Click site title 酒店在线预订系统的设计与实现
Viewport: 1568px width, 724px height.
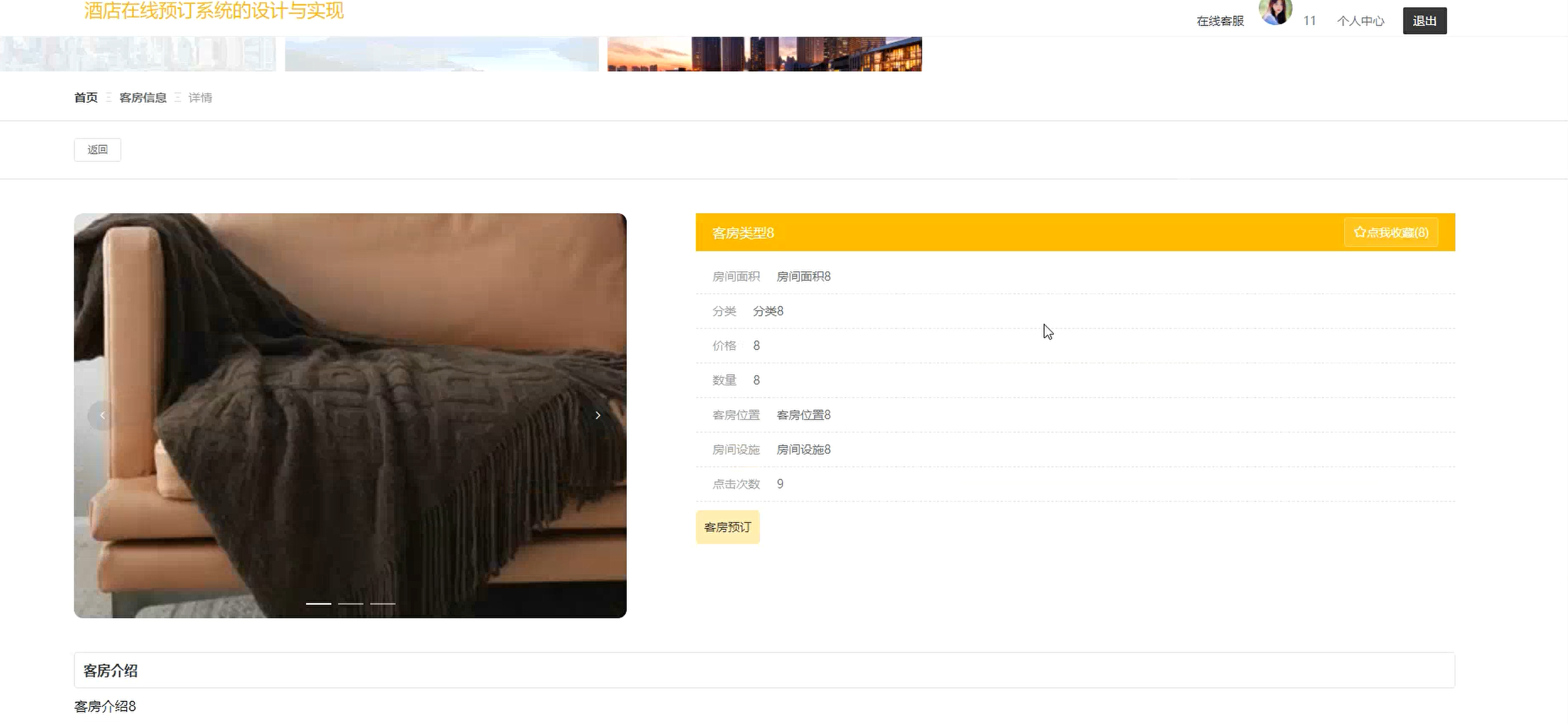[214, 10]
